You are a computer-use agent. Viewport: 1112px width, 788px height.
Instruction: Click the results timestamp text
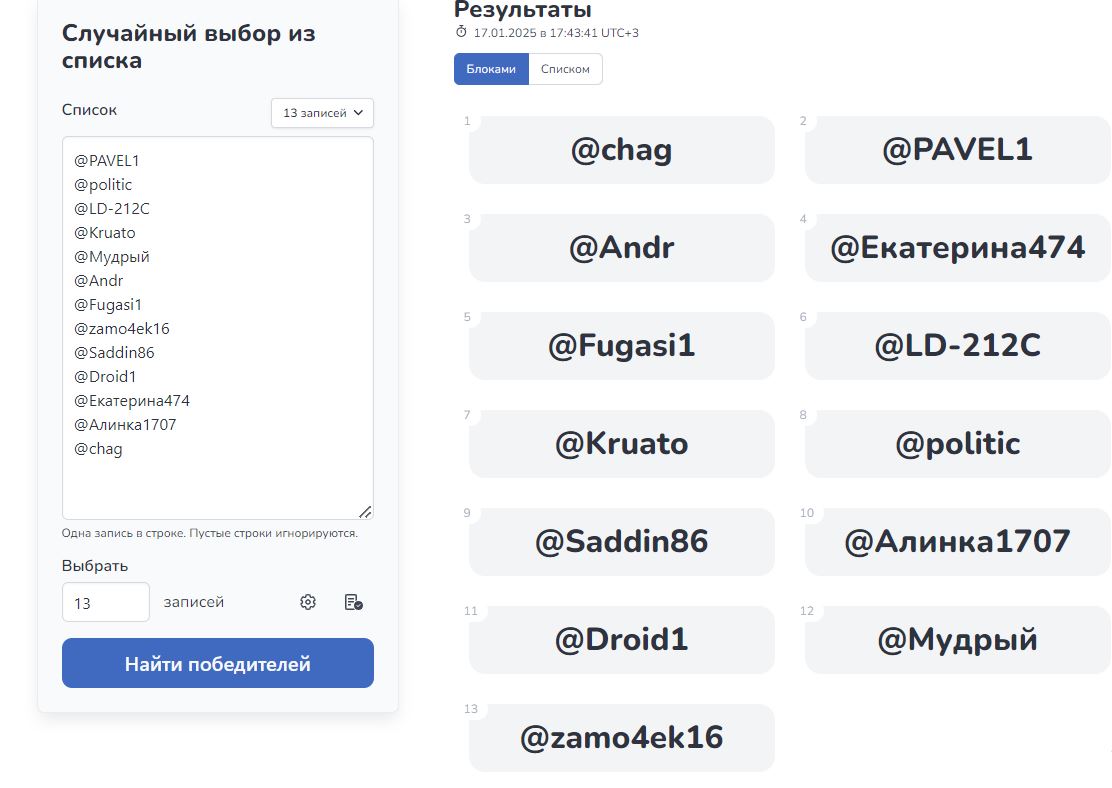point(556,33)
